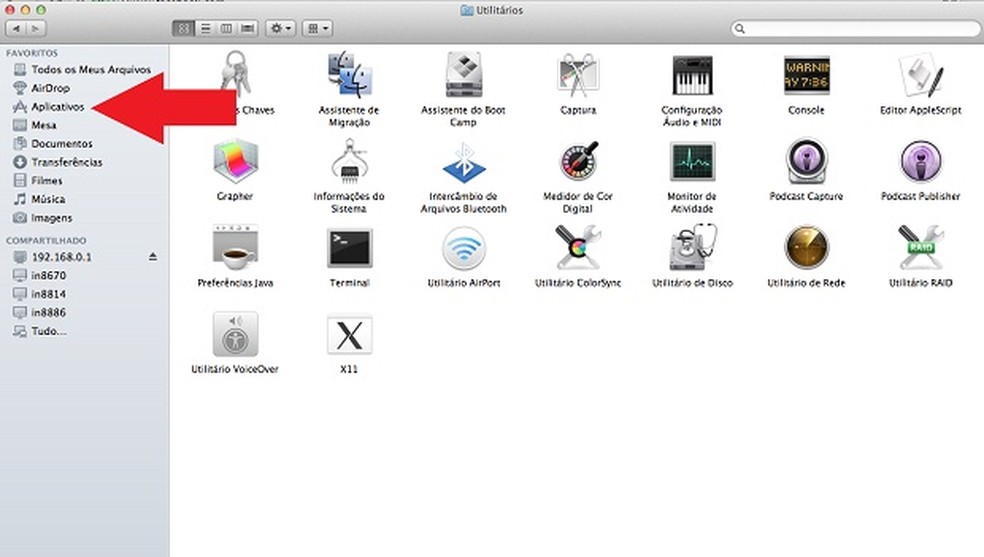The width and height of the screenshot is (984, 557).
Task: Eject the 192.168.0.1 shared server
Action: 153,257
